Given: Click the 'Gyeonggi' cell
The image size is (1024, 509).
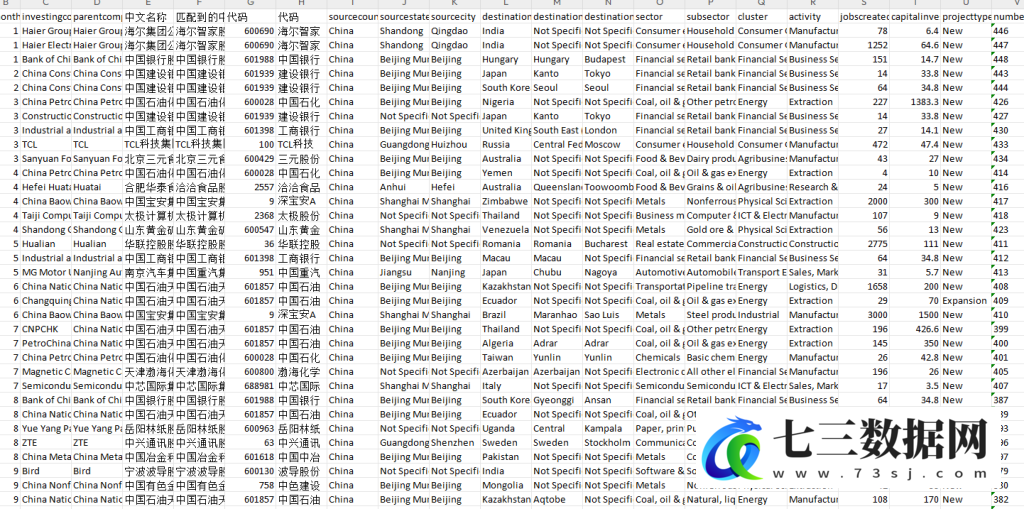Looking at the screenshot, I should (557, 400).
